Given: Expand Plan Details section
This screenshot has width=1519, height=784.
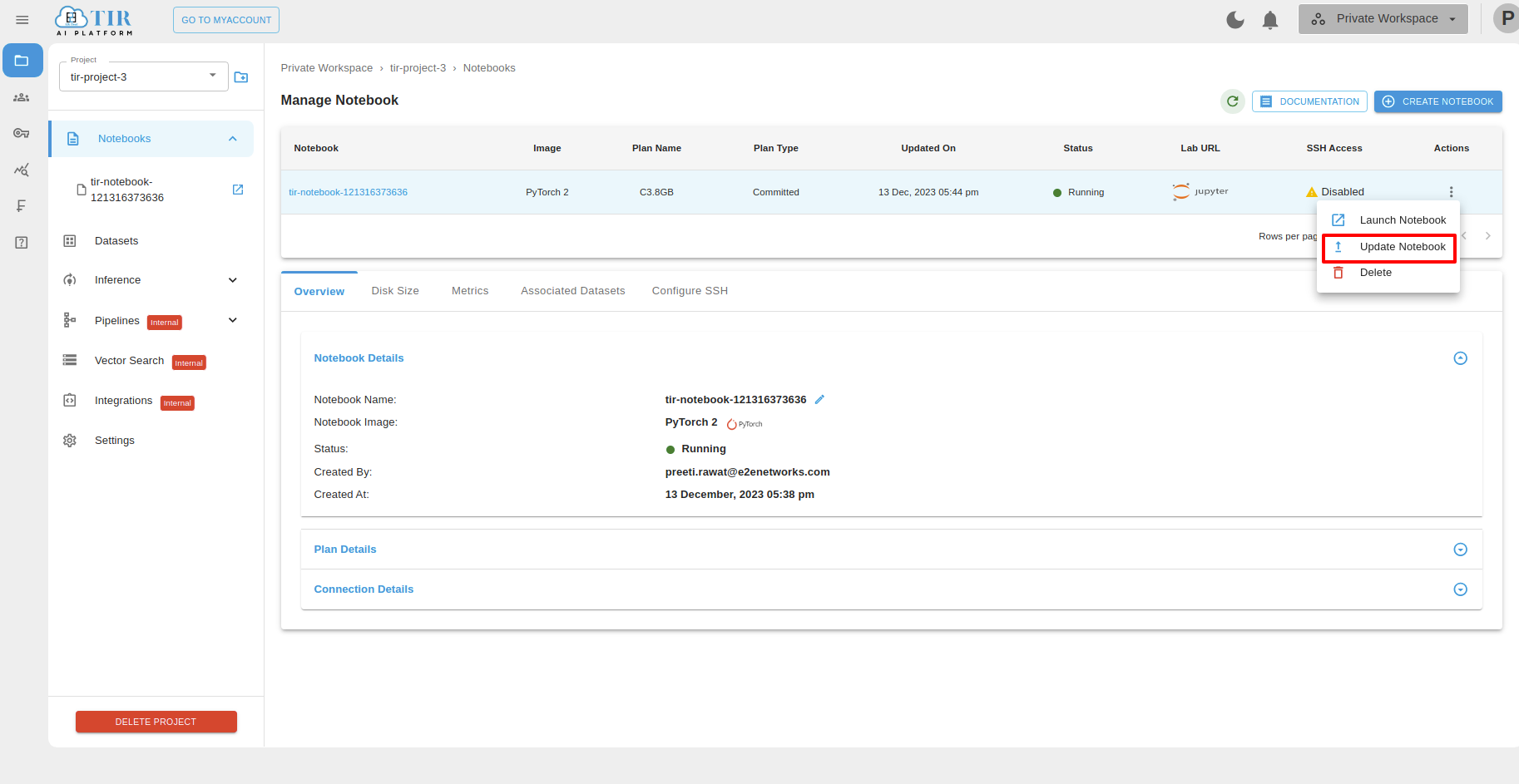Looking at the screenshot, I should [x=1460, y=550].
